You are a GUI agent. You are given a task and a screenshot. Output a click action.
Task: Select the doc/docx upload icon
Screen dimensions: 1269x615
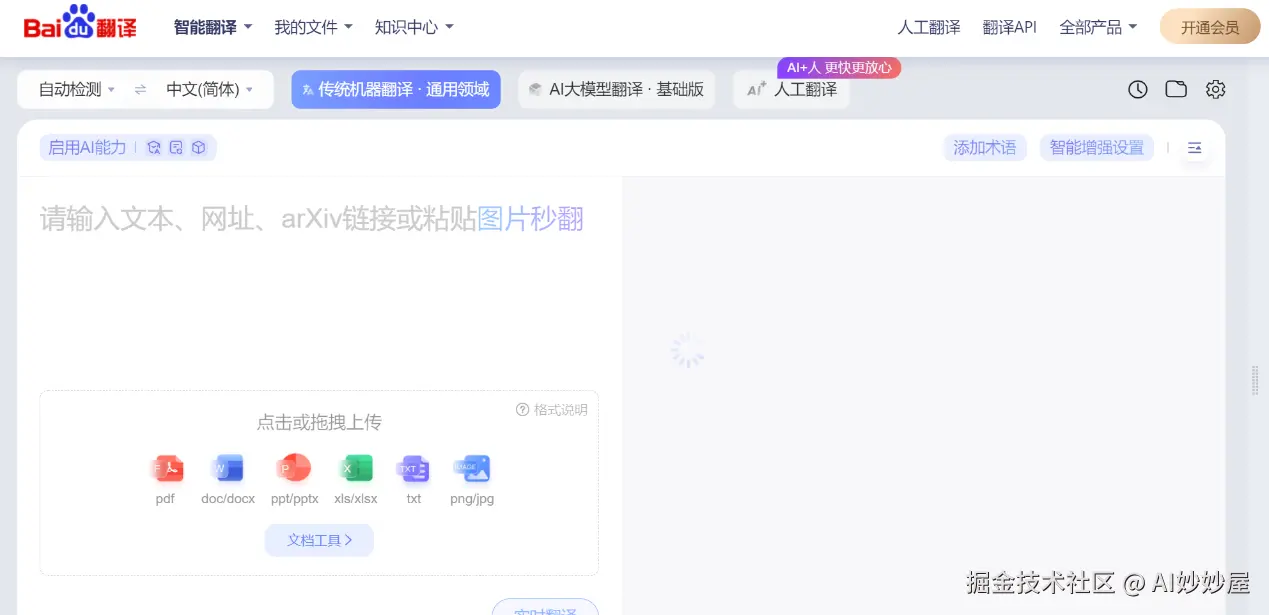tap(227, 468)
